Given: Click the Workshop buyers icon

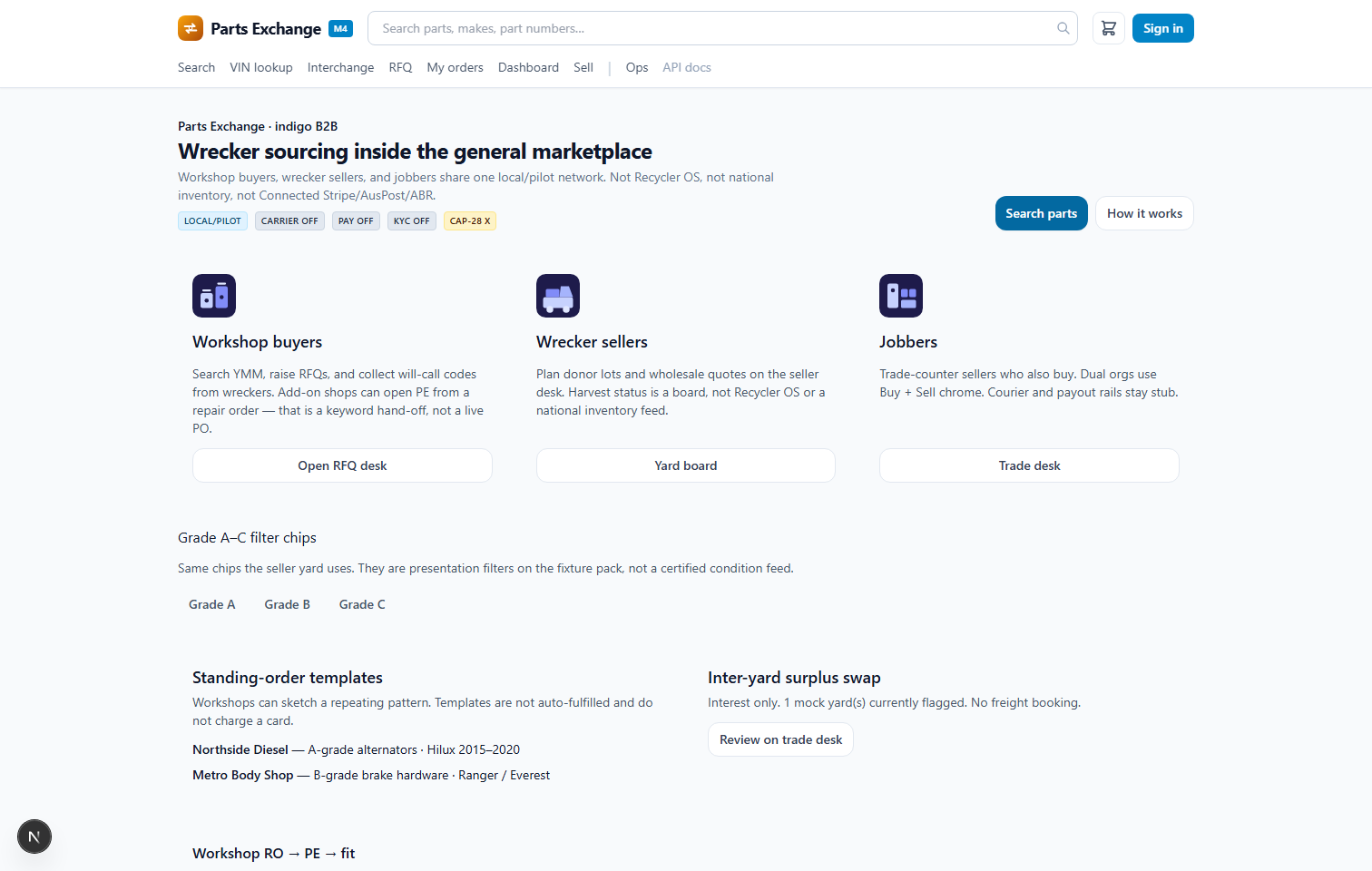Looking at the screenshot, I should pyautogui.click(x=214, y=296).
